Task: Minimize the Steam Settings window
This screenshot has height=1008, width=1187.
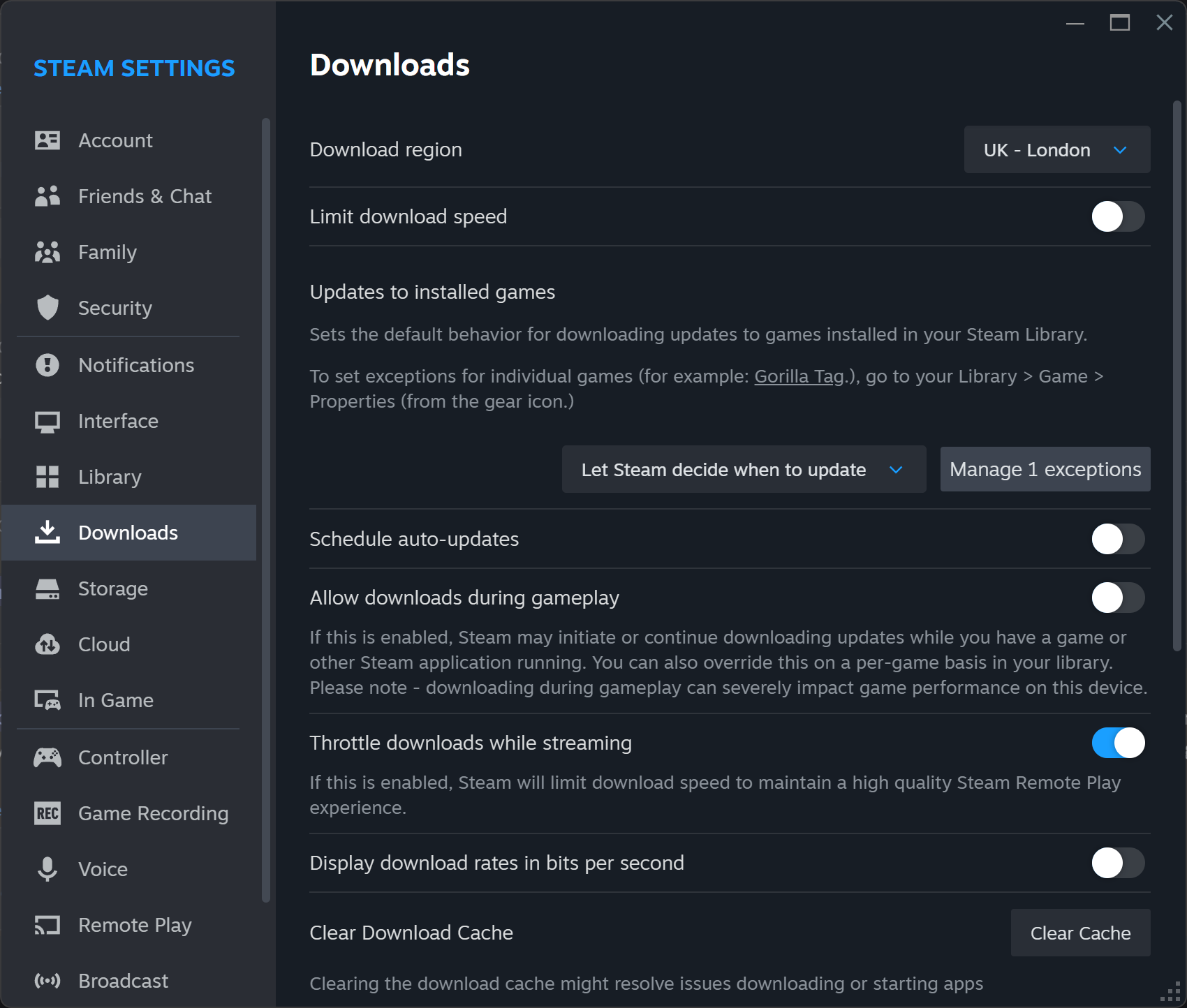Action: (1075, 22)
